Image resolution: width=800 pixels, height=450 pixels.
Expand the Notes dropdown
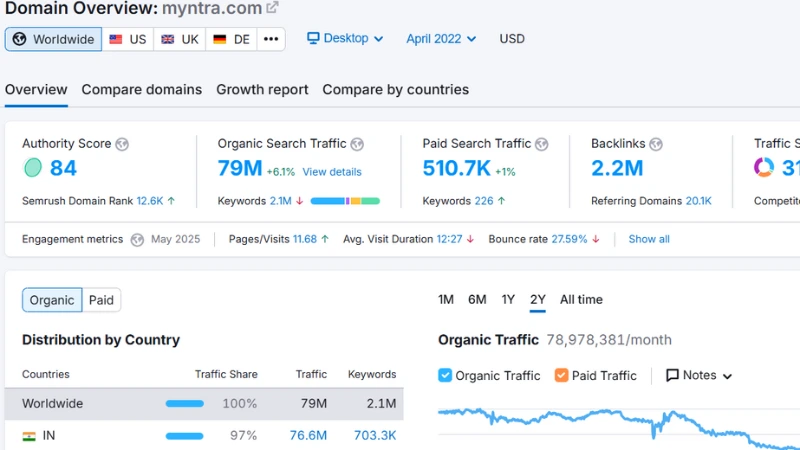click(x=699, y=376)
